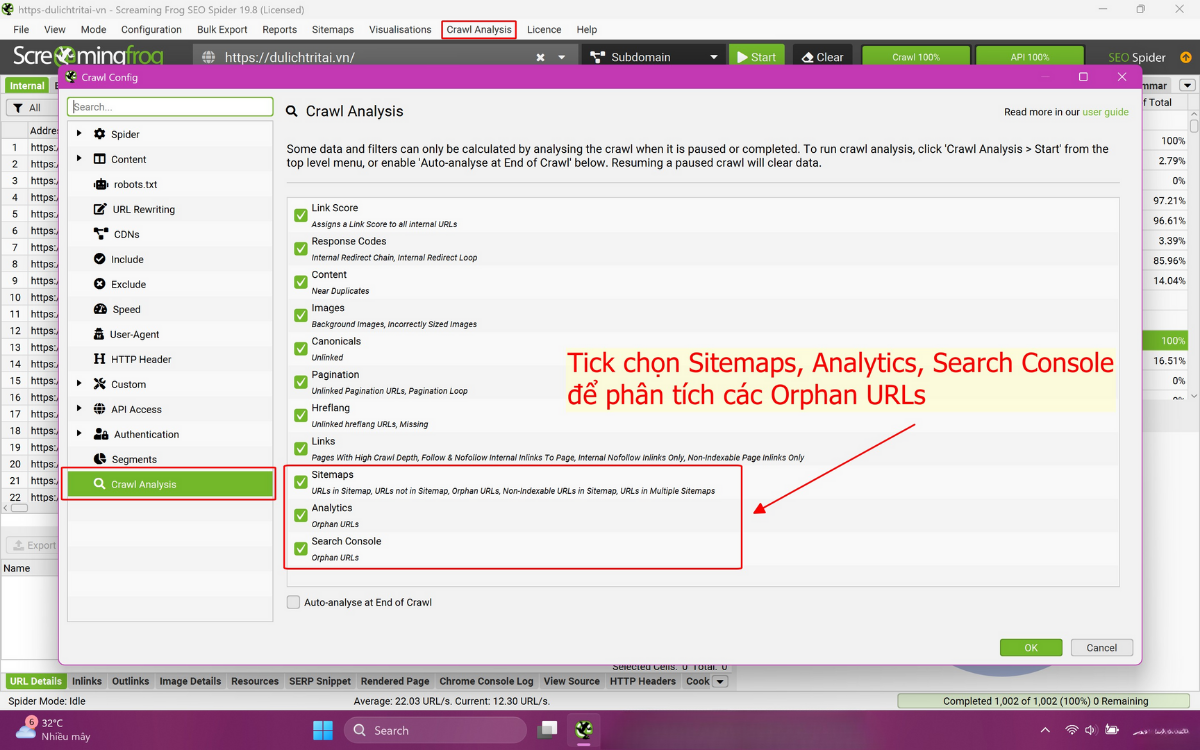Open the Speed gauge icon
The height and width of the screenshot is (750, 1200).
pyautogui.click(x=100, y=310)
